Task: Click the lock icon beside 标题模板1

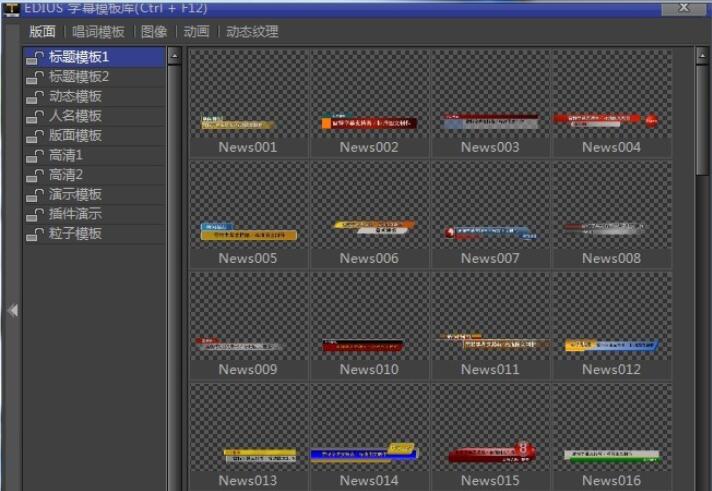Action: coord(35,57)
